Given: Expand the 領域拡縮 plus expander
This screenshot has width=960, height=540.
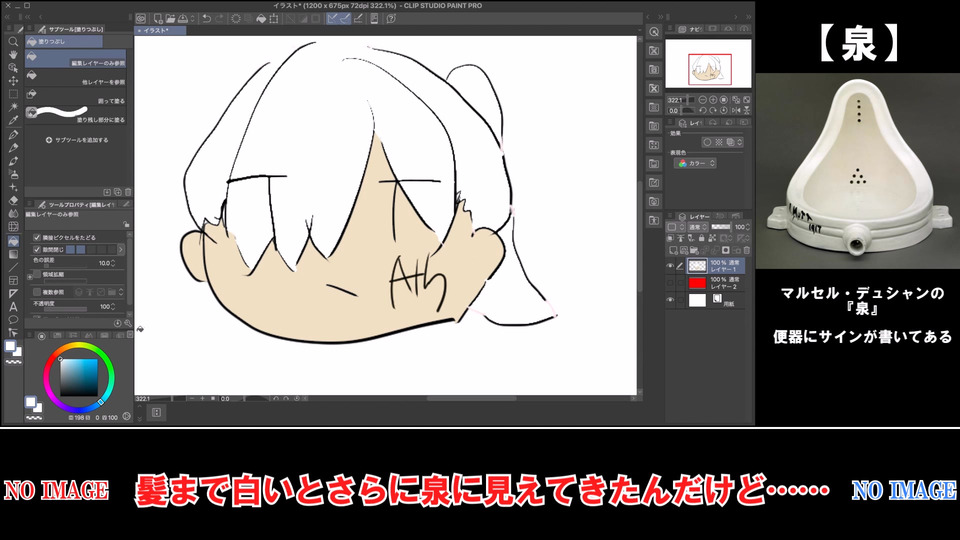Looking at the screenshot, I should 29,277.
